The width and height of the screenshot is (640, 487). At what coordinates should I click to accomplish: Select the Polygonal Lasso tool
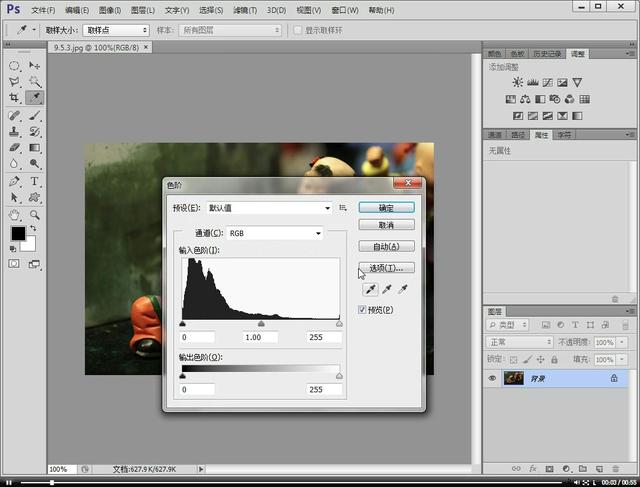[14, 82]
